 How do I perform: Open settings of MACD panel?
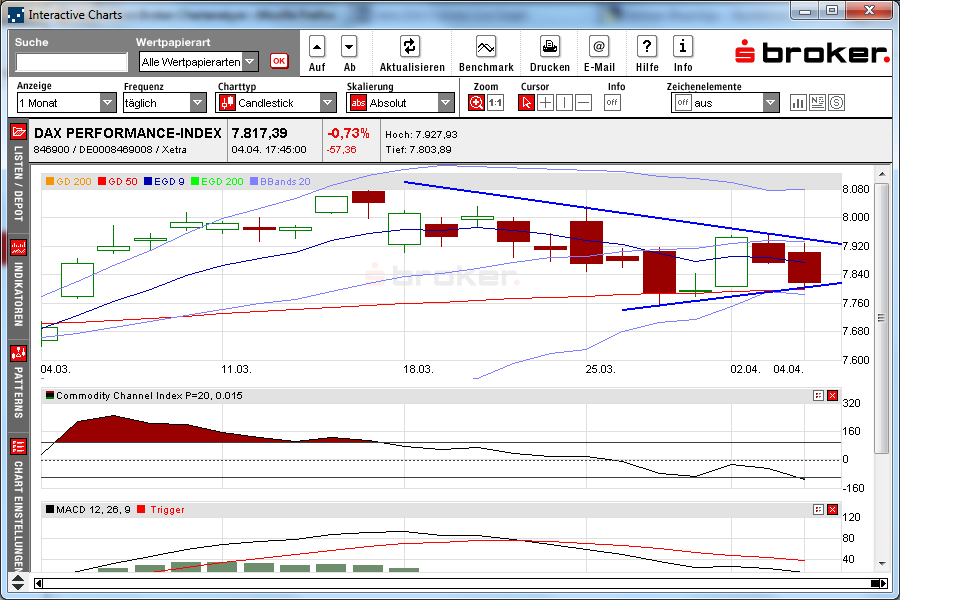(x=819, y=509)
